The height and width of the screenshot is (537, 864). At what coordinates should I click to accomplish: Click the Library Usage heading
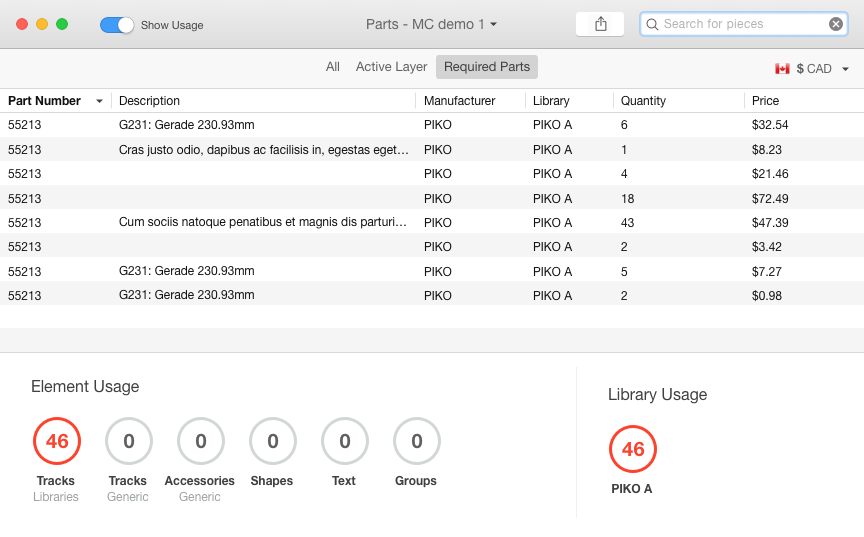pyautogui.click(x=657, y=394)
